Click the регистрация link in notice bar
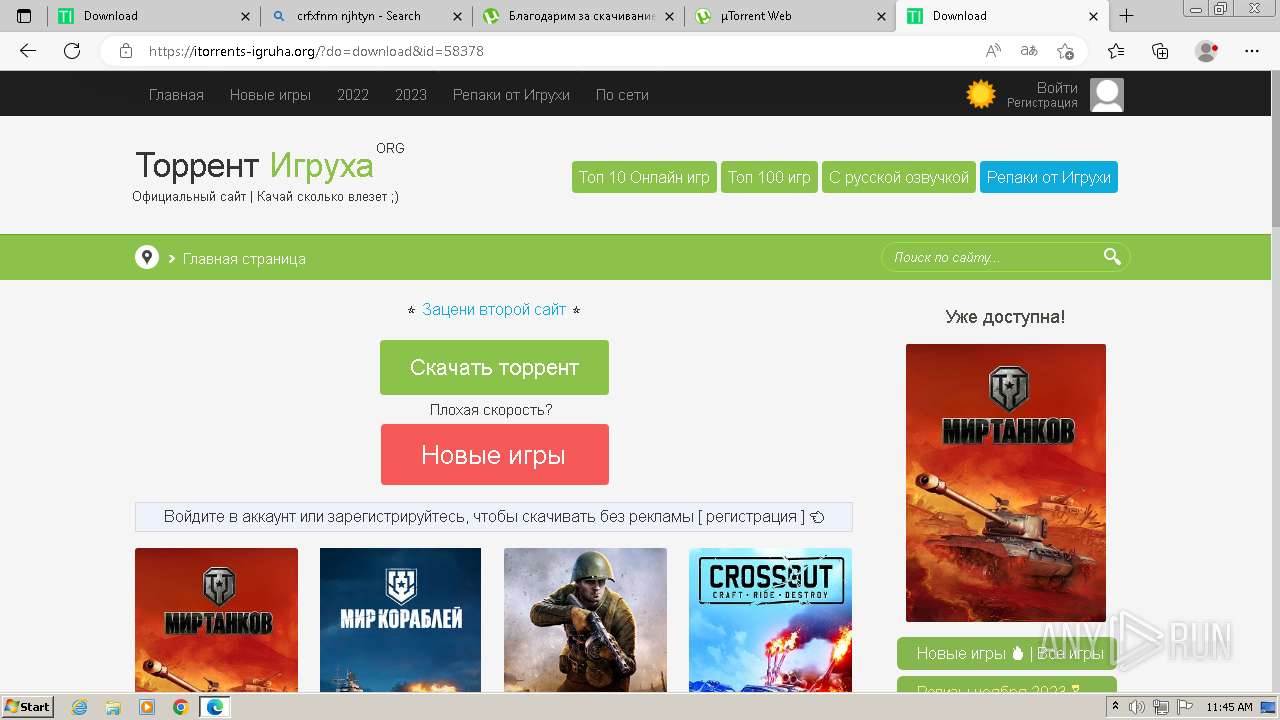The height and width of the screenshot is (720, 1280). click(x=751, y=517)
